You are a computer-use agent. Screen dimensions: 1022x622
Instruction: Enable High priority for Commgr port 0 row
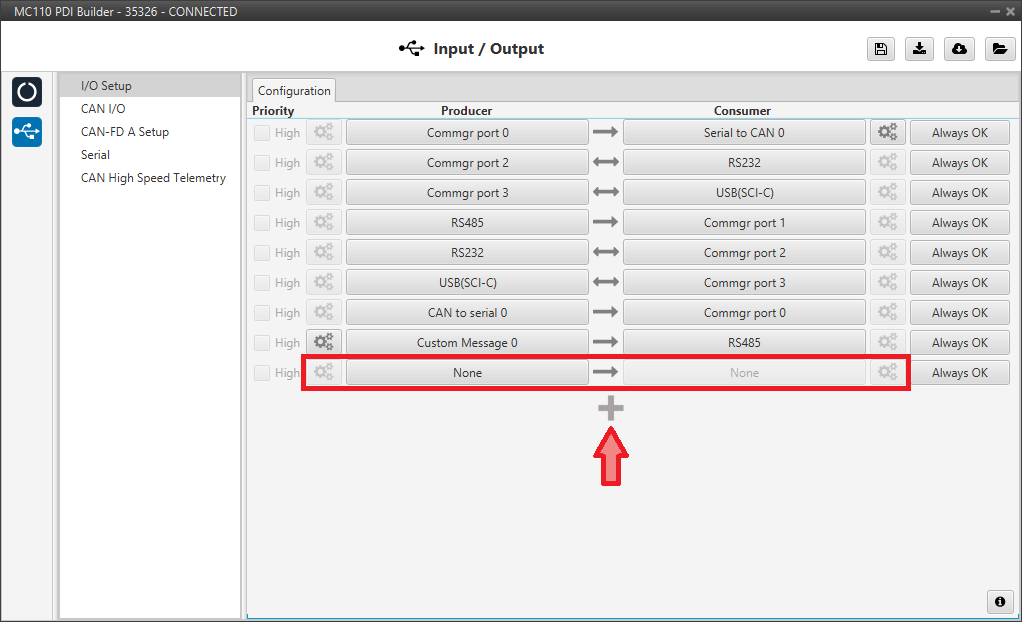pyautogui.click(x=261, y=133)
